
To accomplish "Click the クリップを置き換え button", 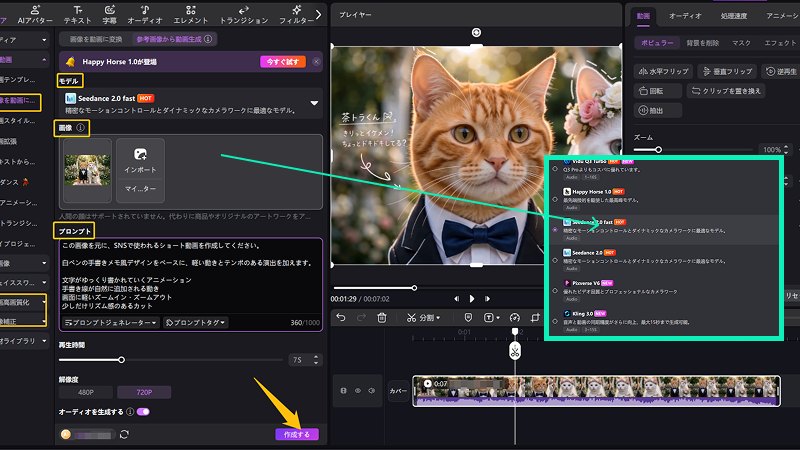I will click(726, 91).
